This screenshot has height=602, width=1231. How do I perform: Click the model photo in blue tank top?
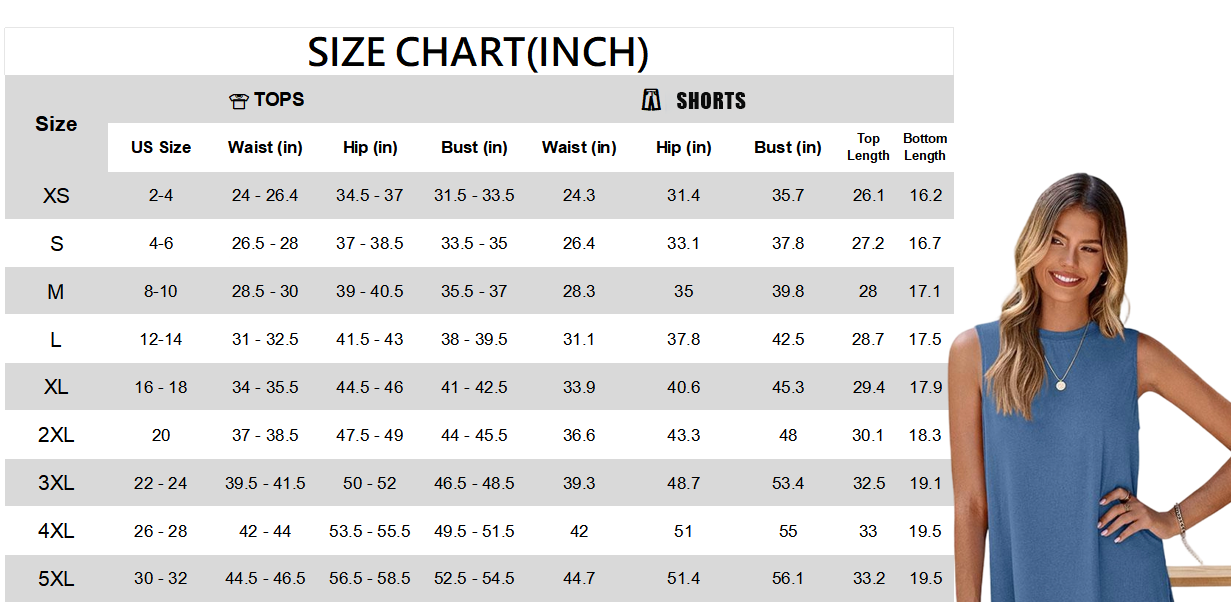coord(1090,387)
